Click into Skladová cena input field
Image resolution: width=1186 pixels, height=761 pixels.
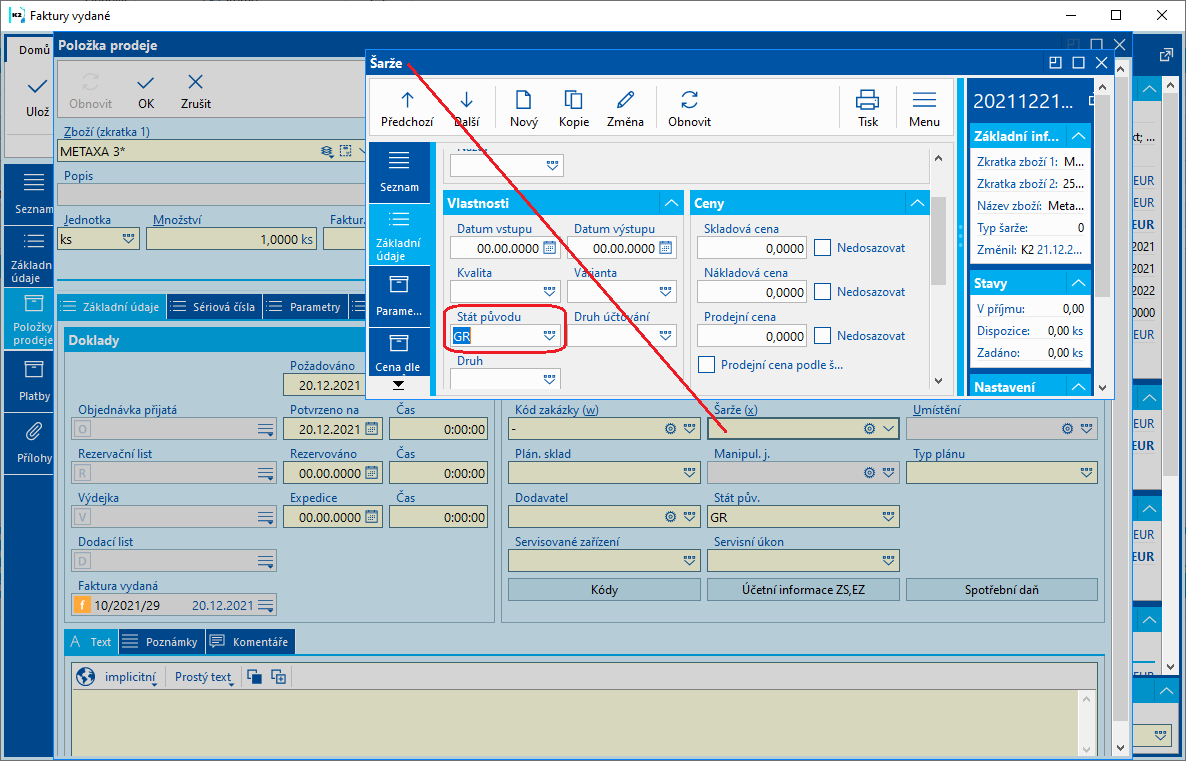[x=752, y=247]
